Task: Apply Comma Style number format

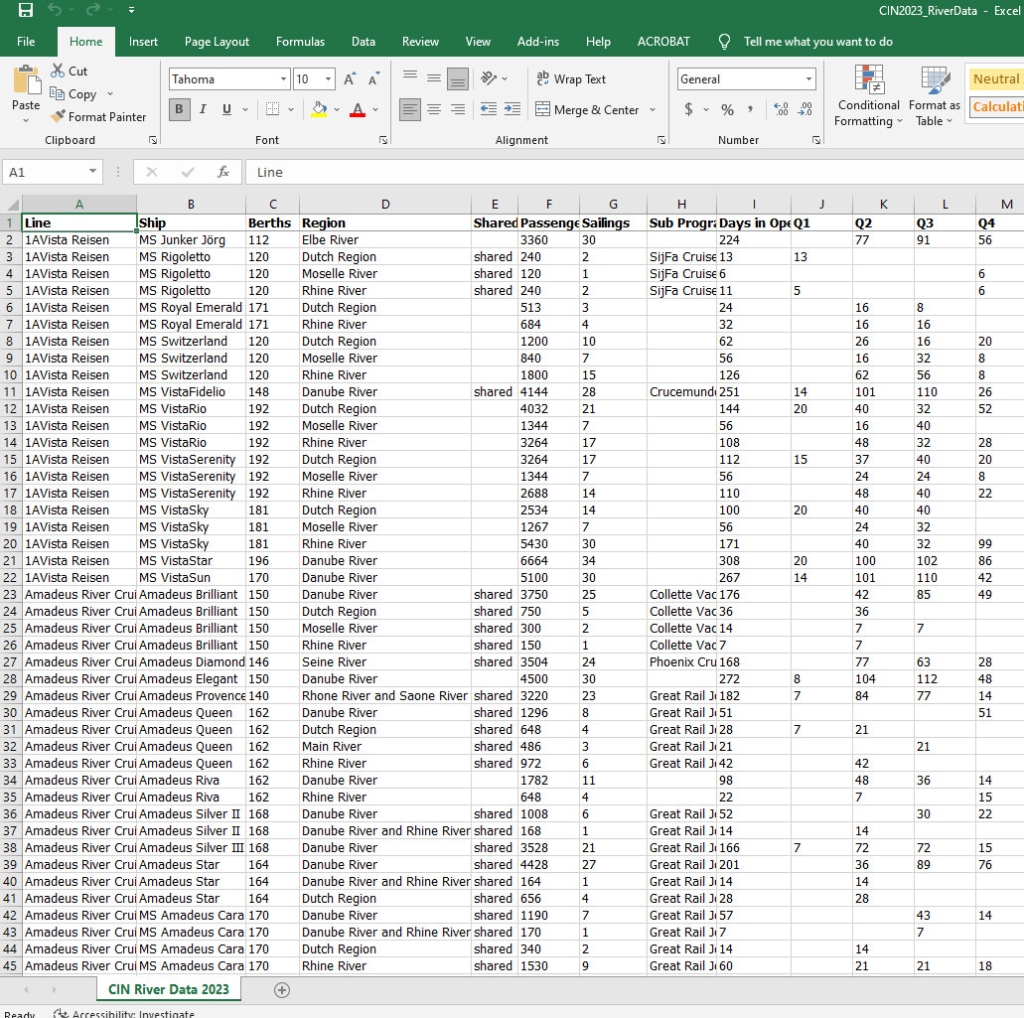Action: pyautogui.click(x=750, y=109)
